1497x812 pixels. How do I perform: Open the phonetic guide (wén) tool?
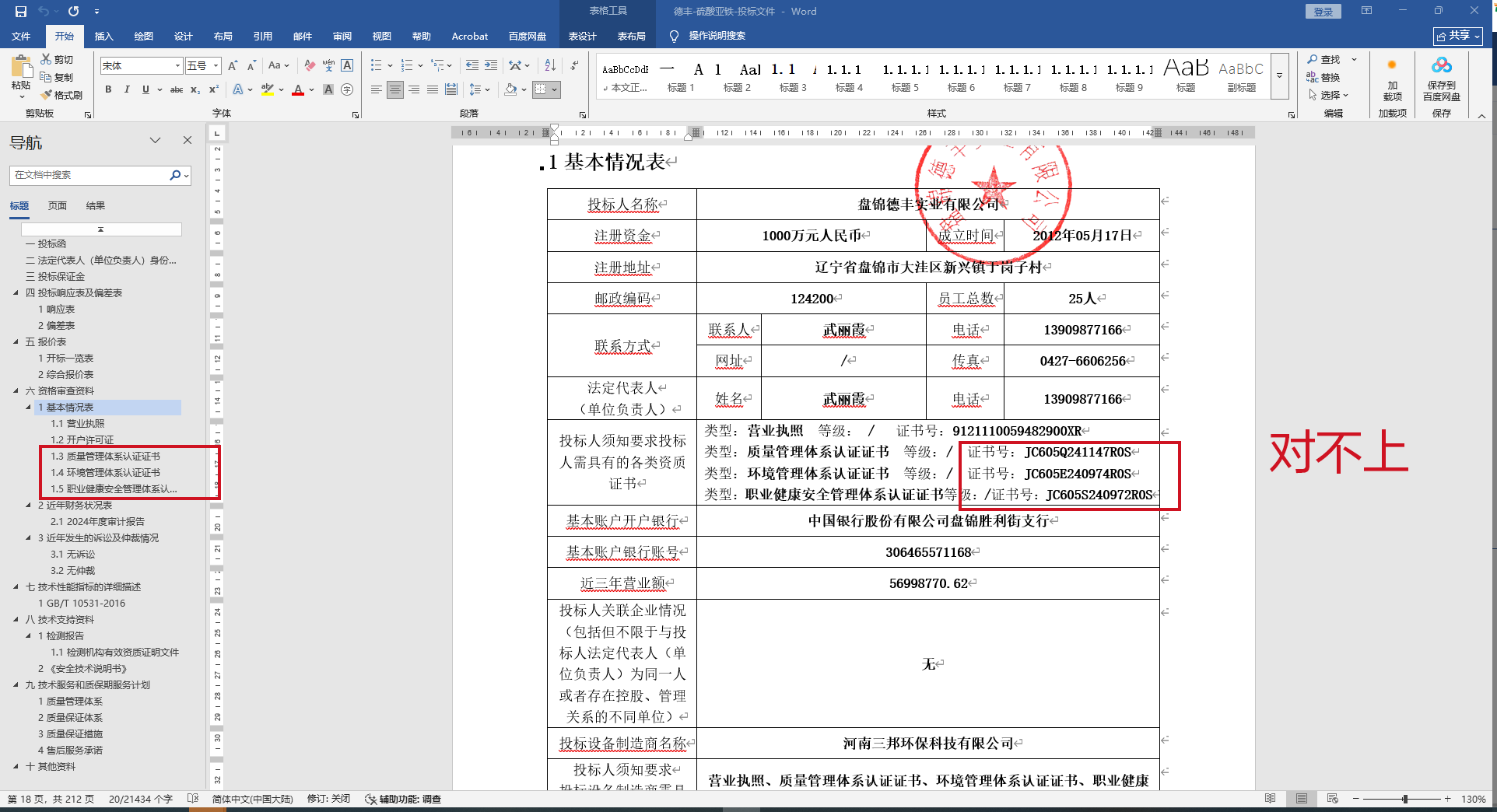pos(328,66)
